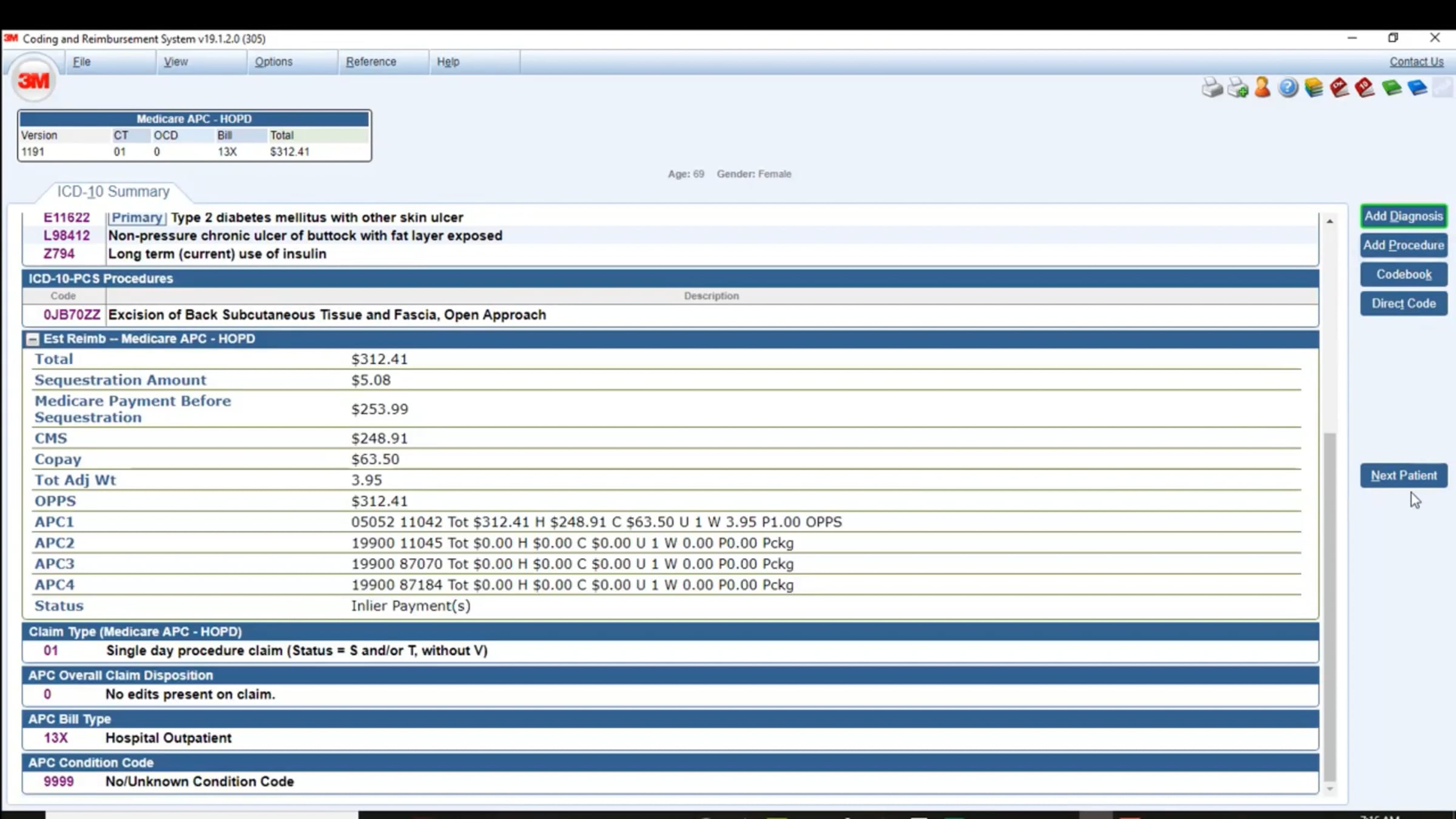
Task: Open the stacked books reference icon
Action: point(1313,88)
